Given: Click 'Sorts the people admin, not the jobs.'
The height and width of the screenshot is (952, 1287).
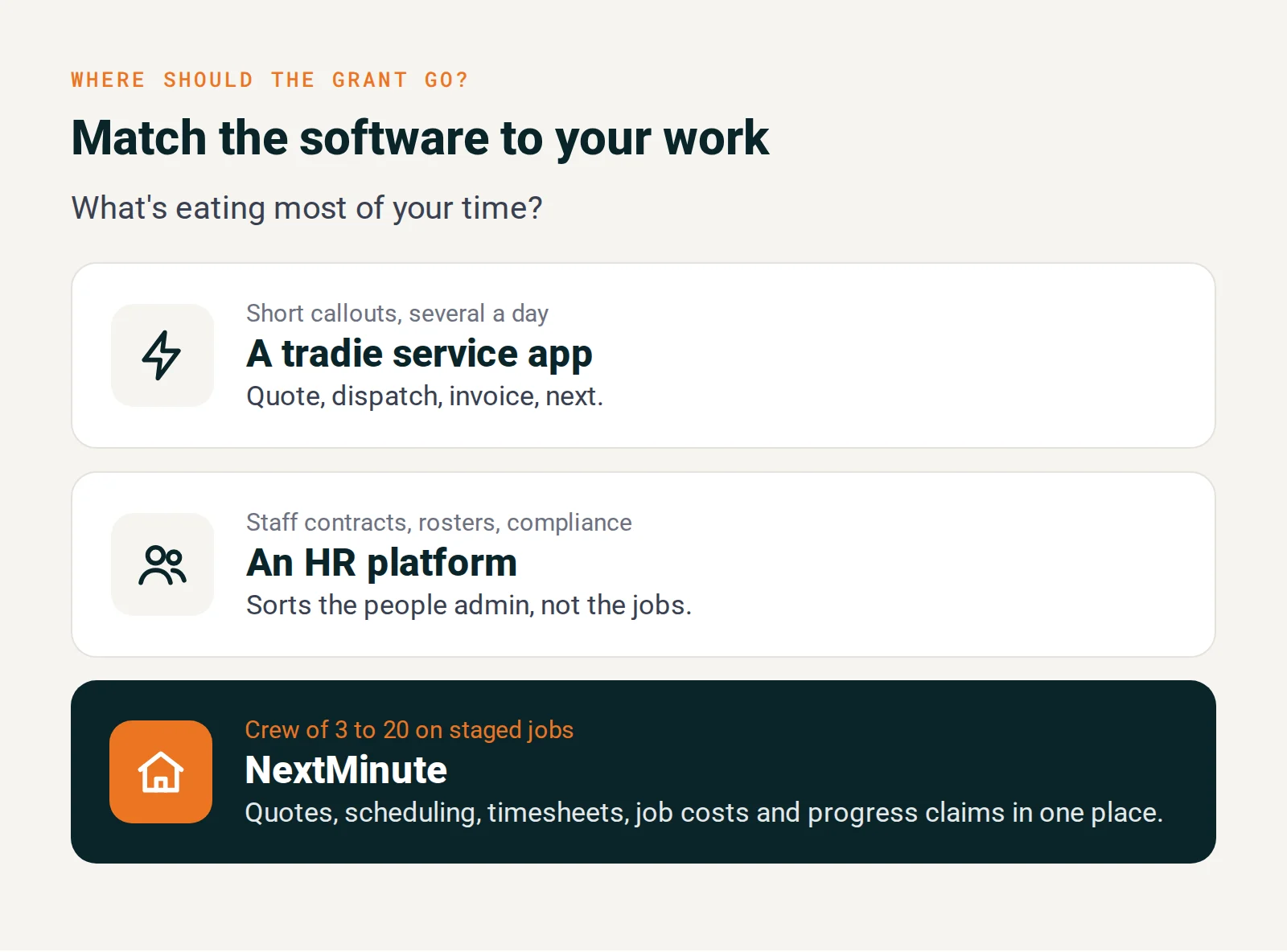Looking at the screenshot, I should (x=469, y=605).
